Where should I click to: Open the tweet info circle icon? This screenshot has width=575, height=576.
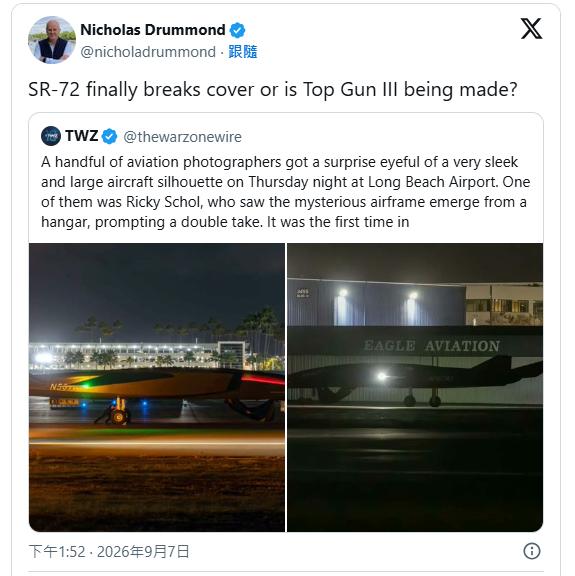pos(532,551)
